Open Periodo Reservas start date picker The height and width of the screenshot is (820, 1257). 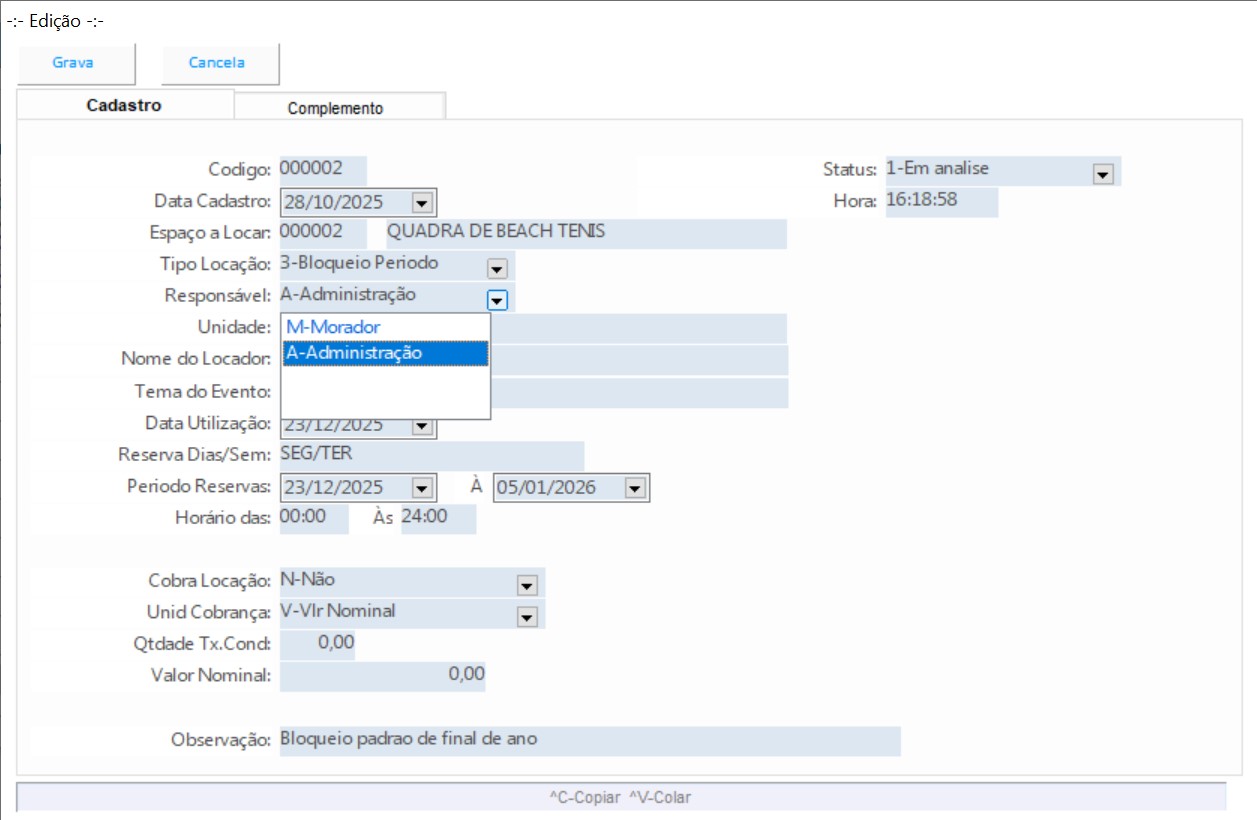click(421, 489)
